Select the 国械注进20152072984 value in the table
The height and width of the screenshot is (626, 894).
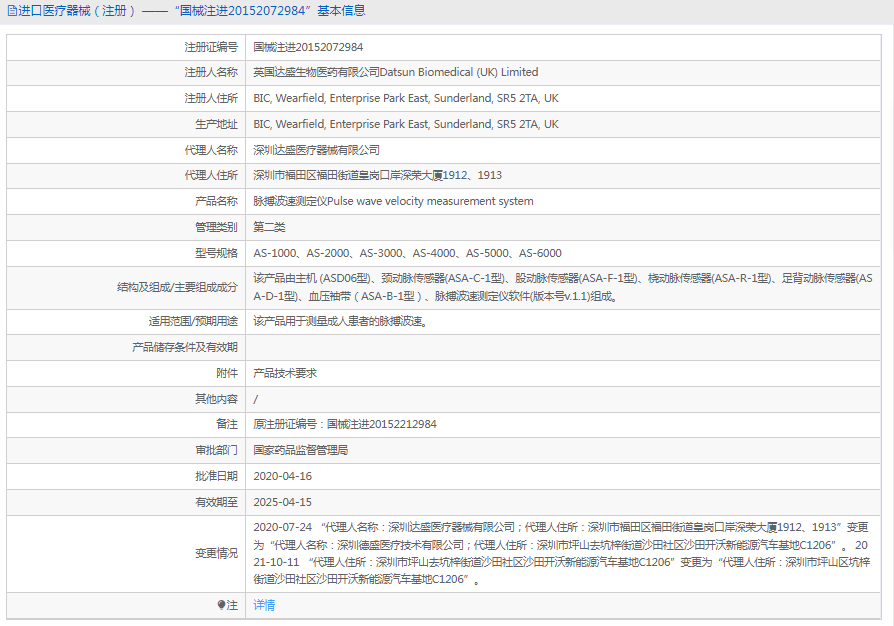click(308, 47)
